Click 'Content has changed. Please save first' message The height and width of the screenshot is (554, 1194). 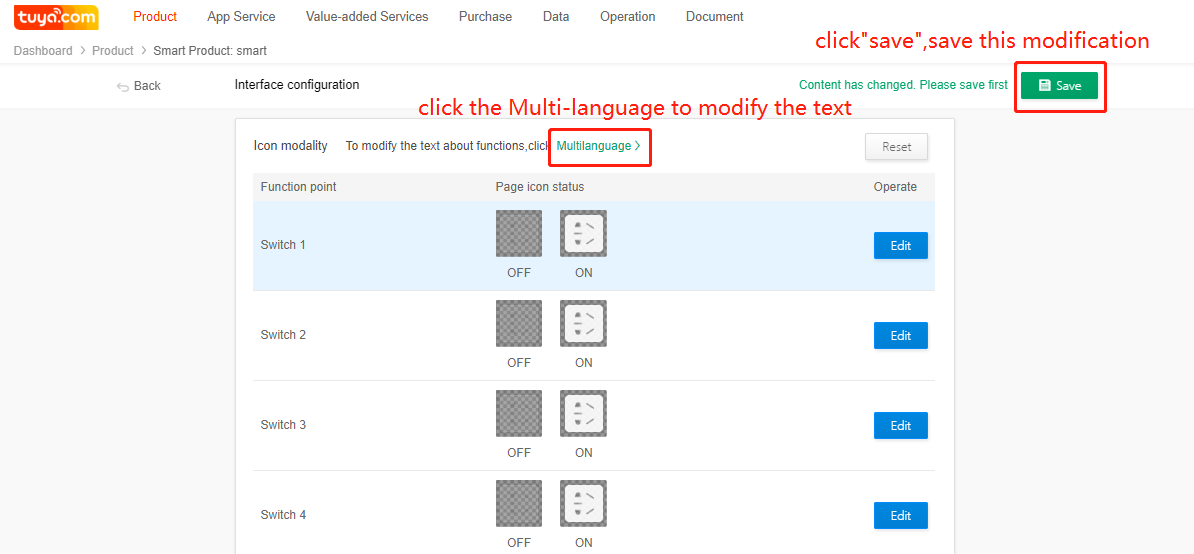click(903, 85)
